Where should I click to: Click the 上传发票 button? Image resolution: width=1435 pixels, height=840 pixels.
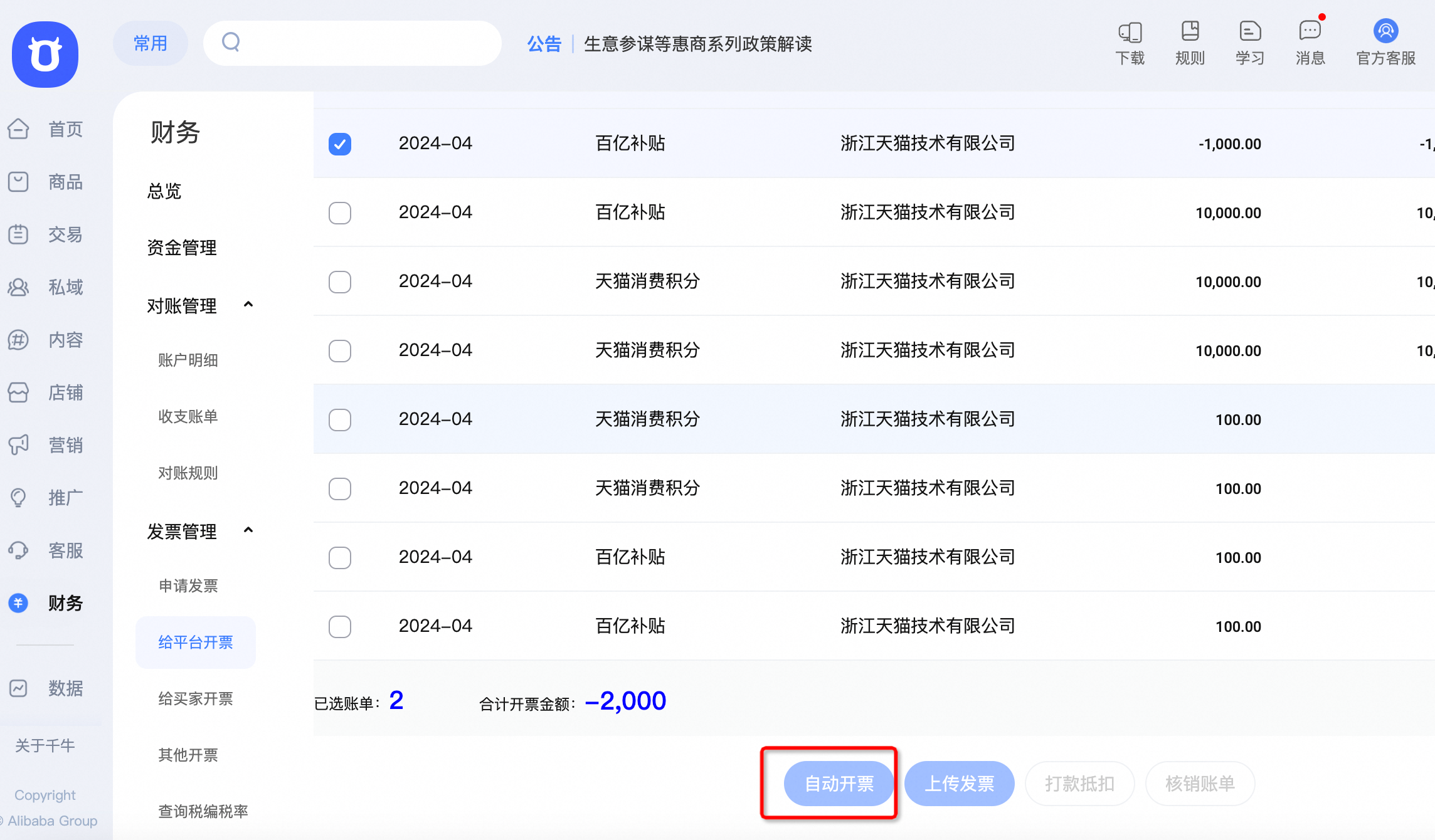(960, 784)
